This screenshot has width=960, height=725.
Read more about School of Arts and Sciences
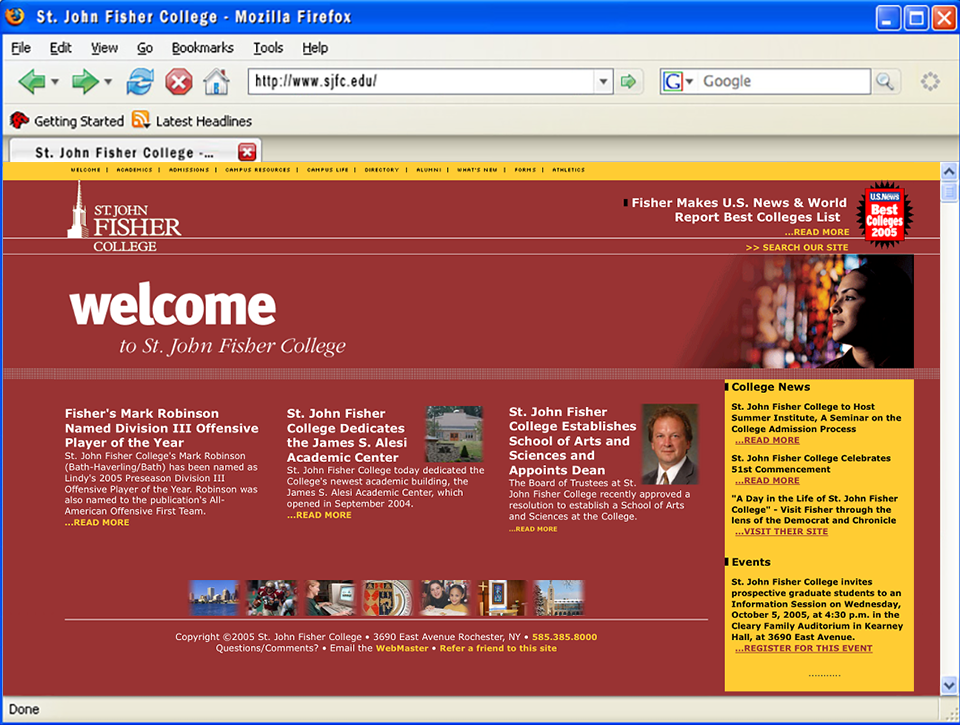533,529
